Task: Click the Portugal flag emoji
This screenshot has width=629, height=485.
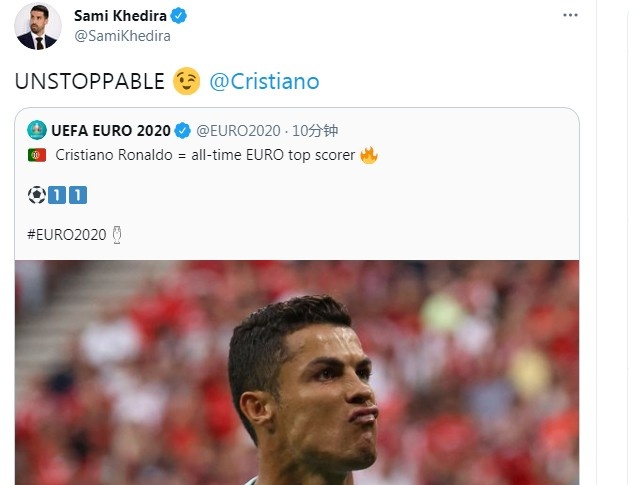Action: click(37, 155)
